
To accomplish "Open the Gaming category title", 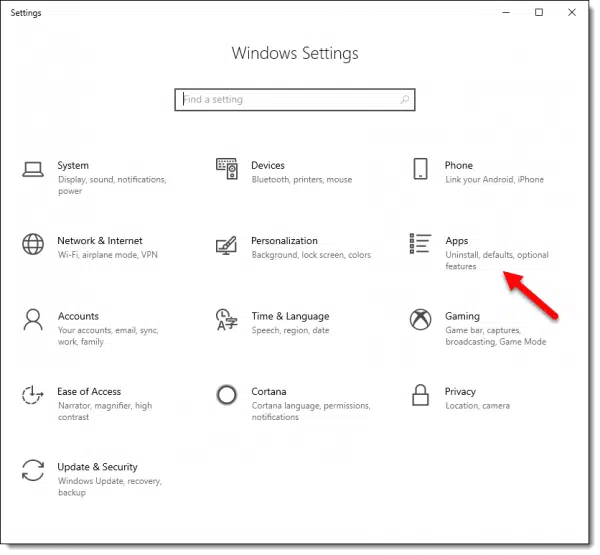I will pyautogui.click(x=462, y=316).
